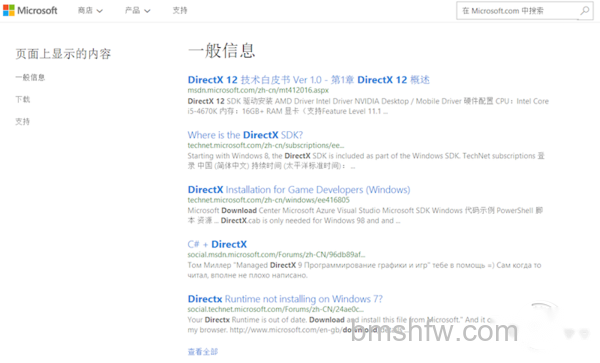
Task: Click the 页面上显示的内容 heading
Action: click(63, 54)
